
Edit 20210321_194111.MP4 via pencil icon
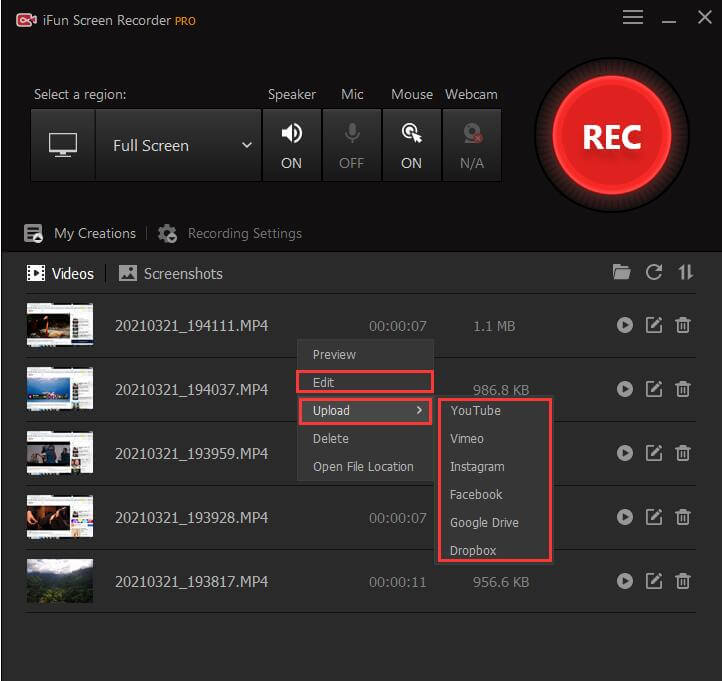pos(653,325)
